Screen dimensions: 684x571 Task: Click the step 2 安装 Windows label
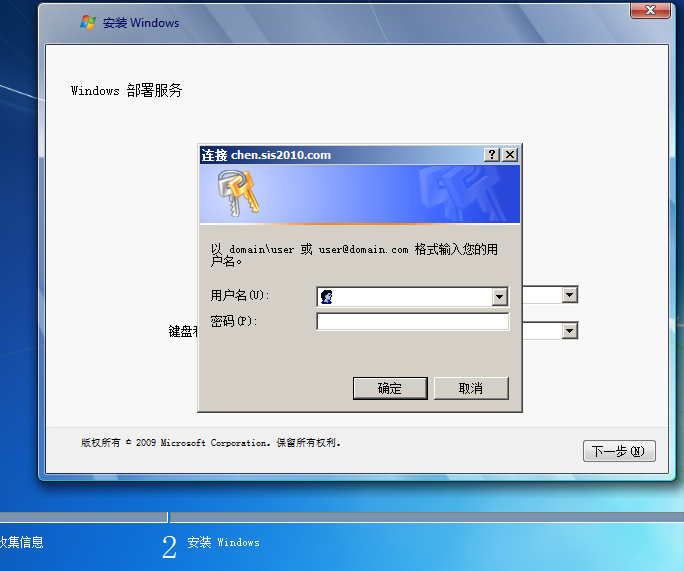point(223,542)
